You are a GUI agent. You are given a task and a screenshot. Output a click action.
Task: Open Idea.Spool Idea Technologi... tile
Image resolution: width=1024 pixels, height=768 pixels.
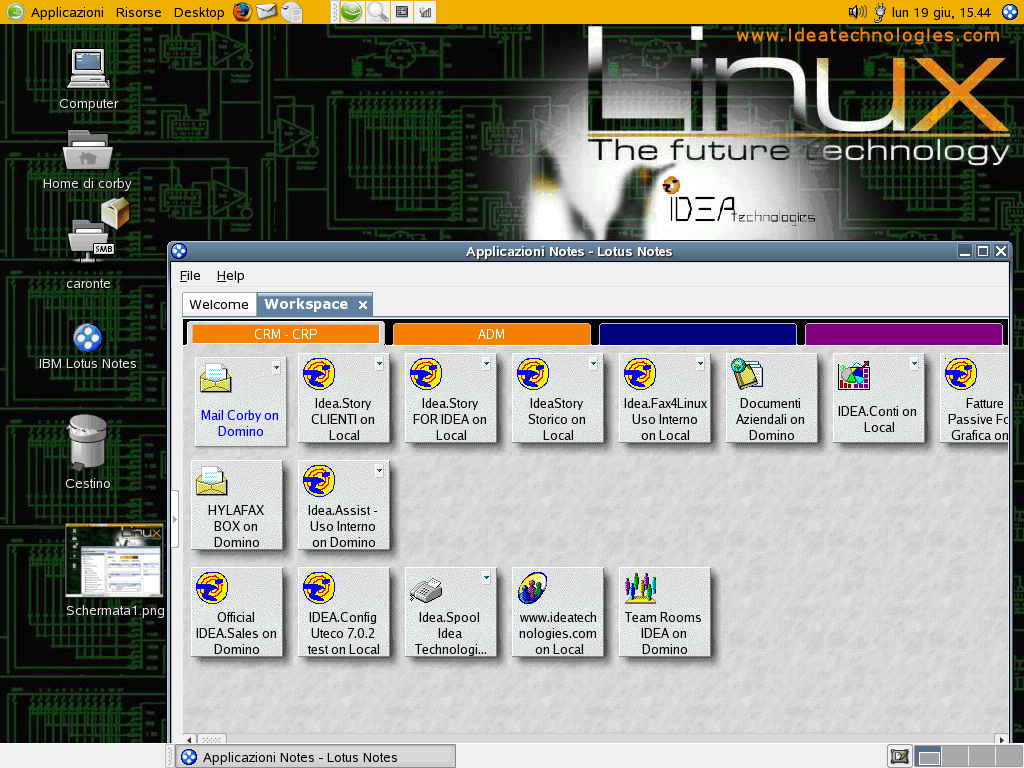coord(451,613)
